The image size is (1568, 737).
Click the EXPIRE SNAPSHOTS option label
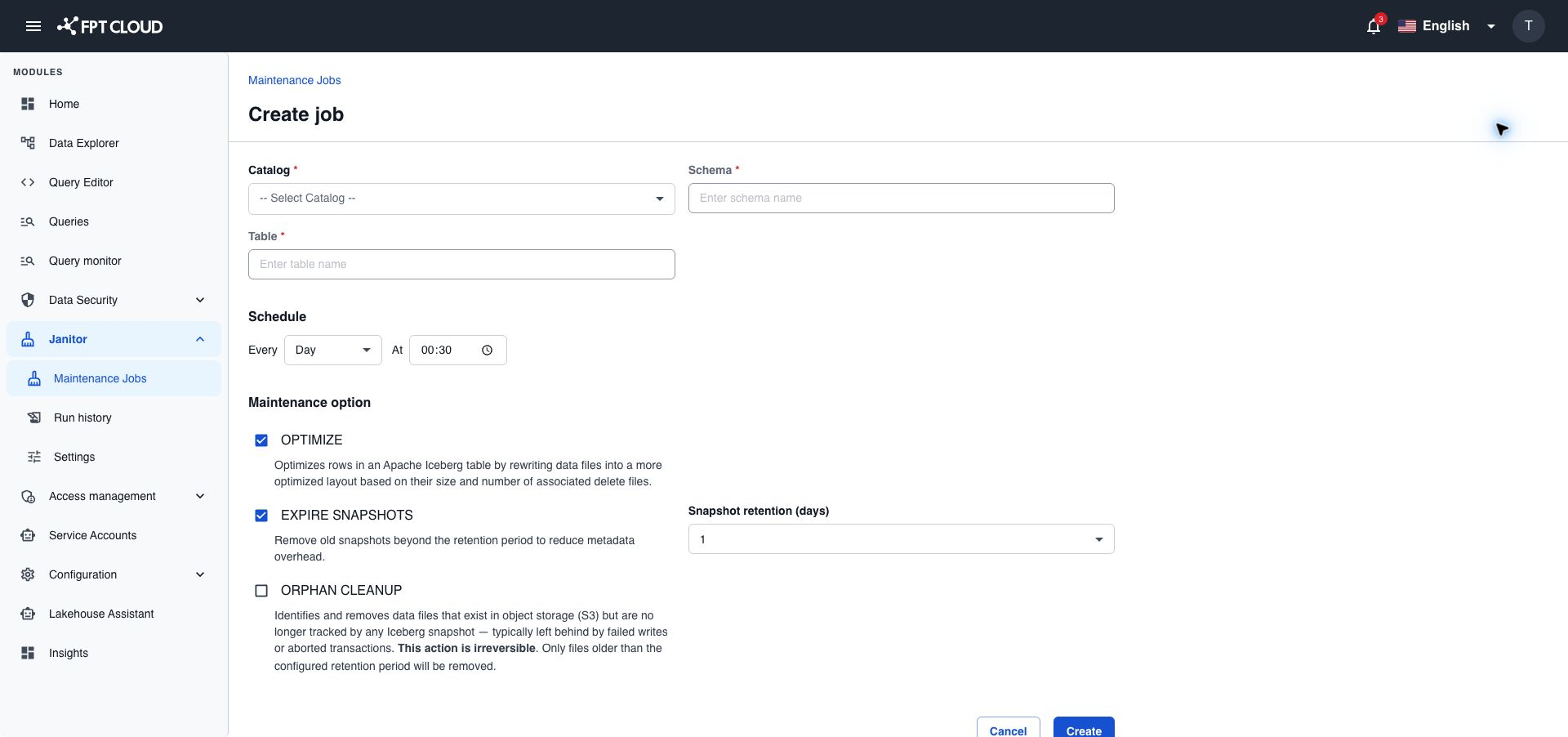point(346,515)
